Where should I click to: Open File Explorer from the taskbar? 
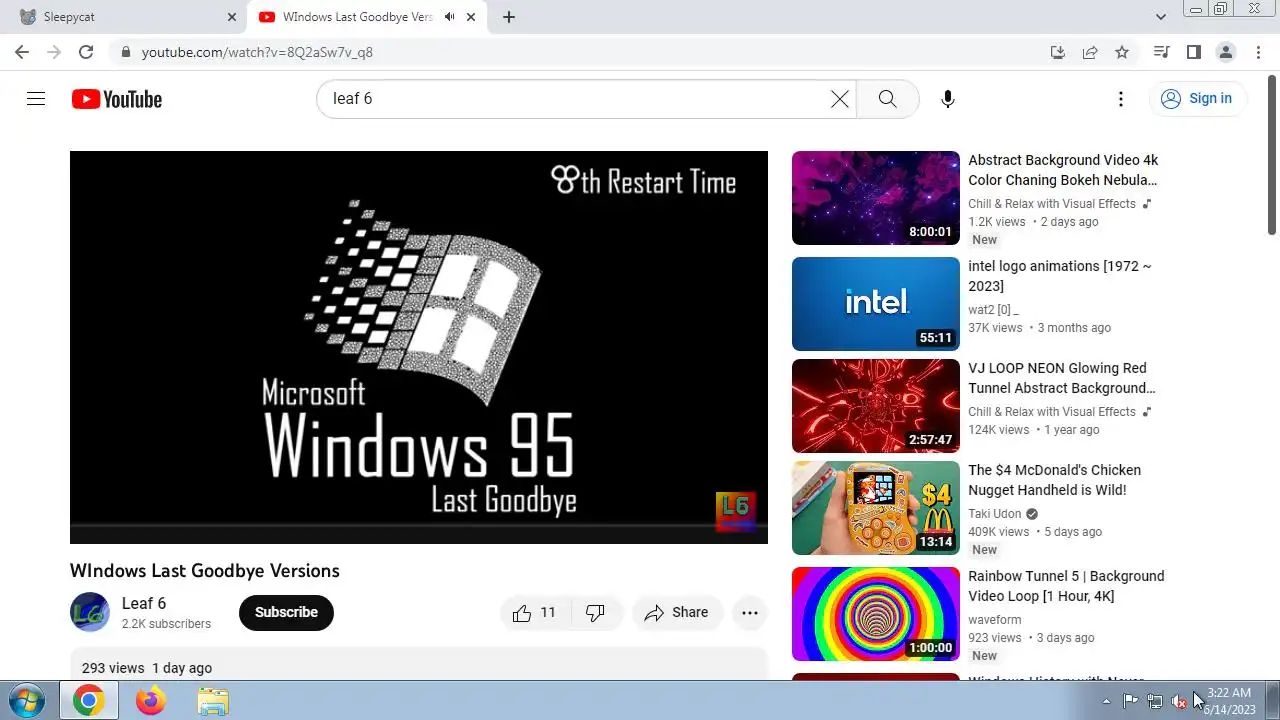pyautogui.click(x=213, y=701)
